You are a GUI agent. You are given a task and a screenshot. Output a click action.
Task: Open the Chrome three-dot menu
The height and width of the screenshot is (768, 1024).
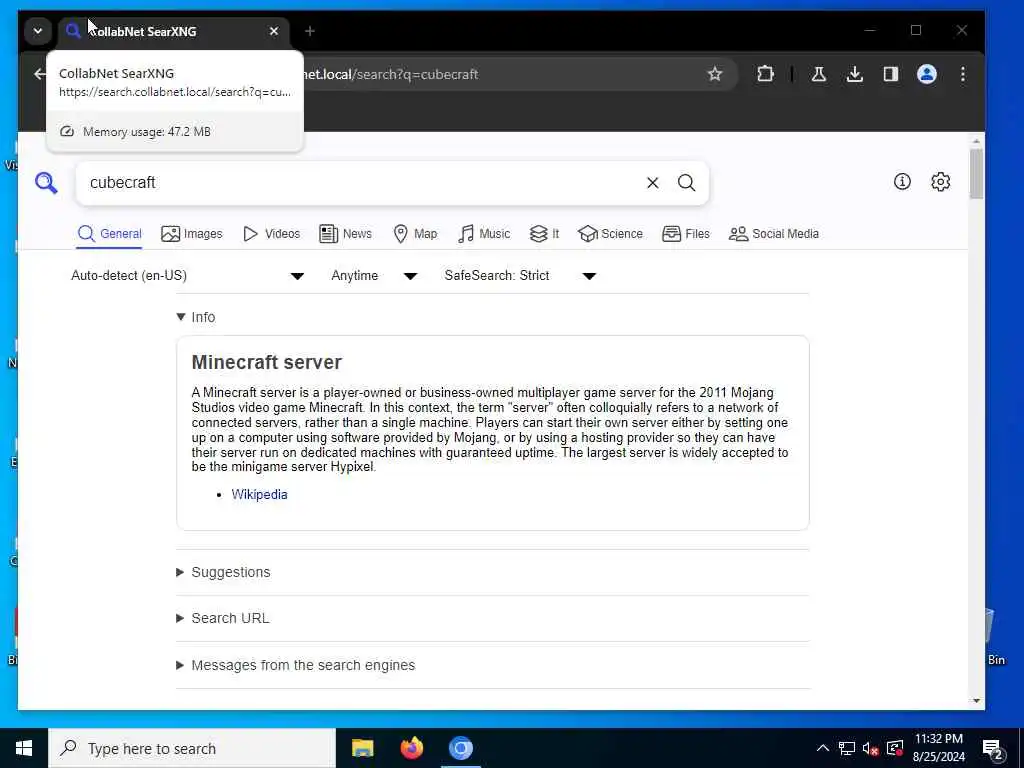coord(963,74)
